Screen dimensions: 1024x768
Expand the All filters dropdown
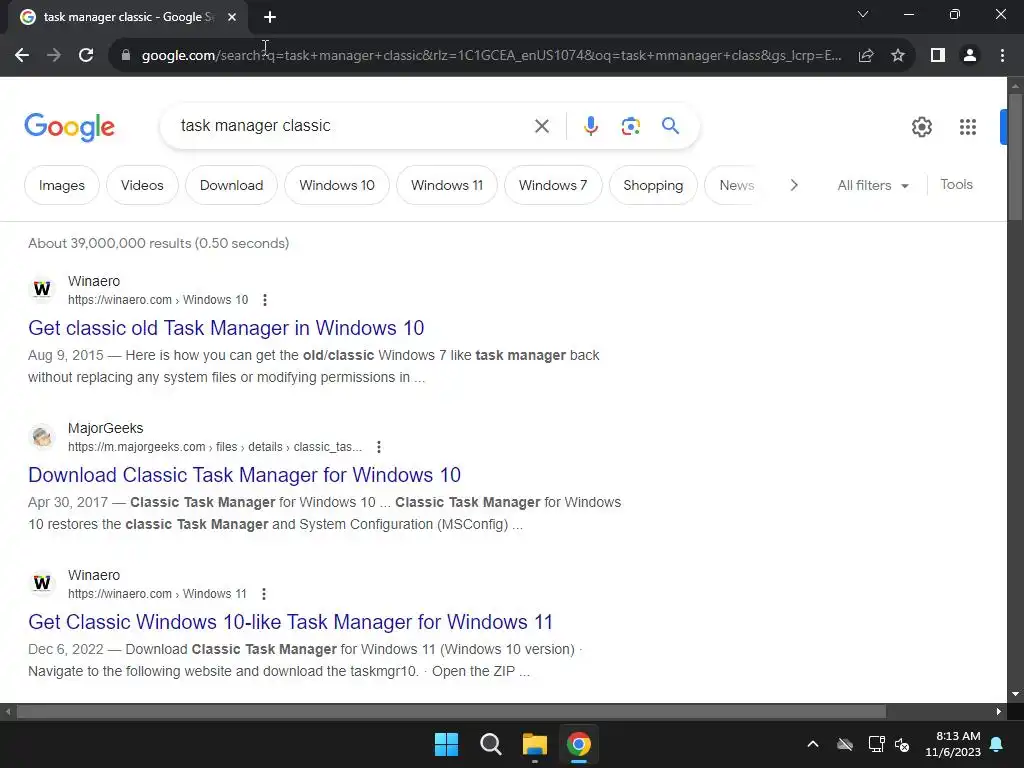(x=872, y=185)
